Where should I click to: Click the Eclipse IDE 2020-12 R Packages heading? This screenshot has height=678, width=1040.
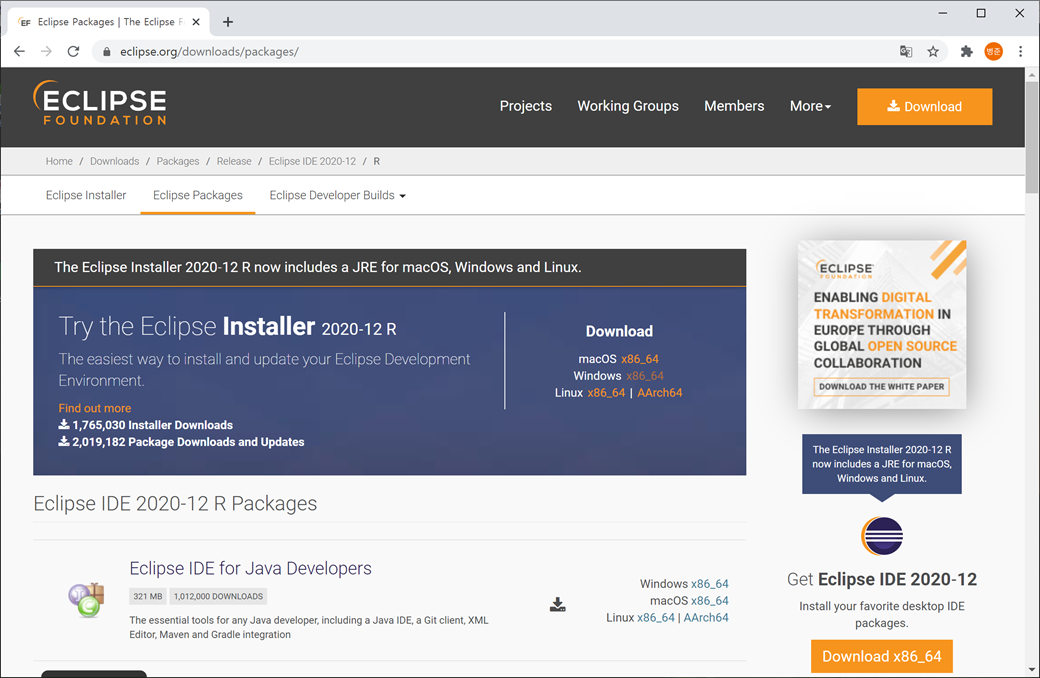coord(175,504)
